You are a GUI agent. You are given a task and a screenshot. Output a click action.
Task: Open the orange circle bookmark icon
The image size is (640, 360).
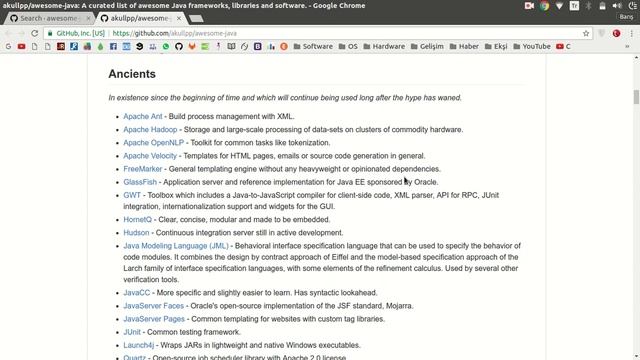tap(284, 47)
